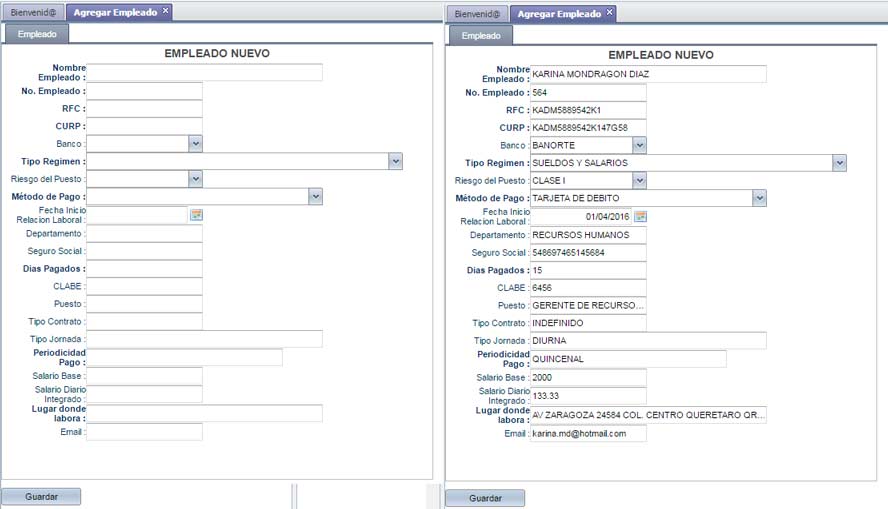Select the Empleado tab in the right panel
Screen dimensions: 888x509
481,35
